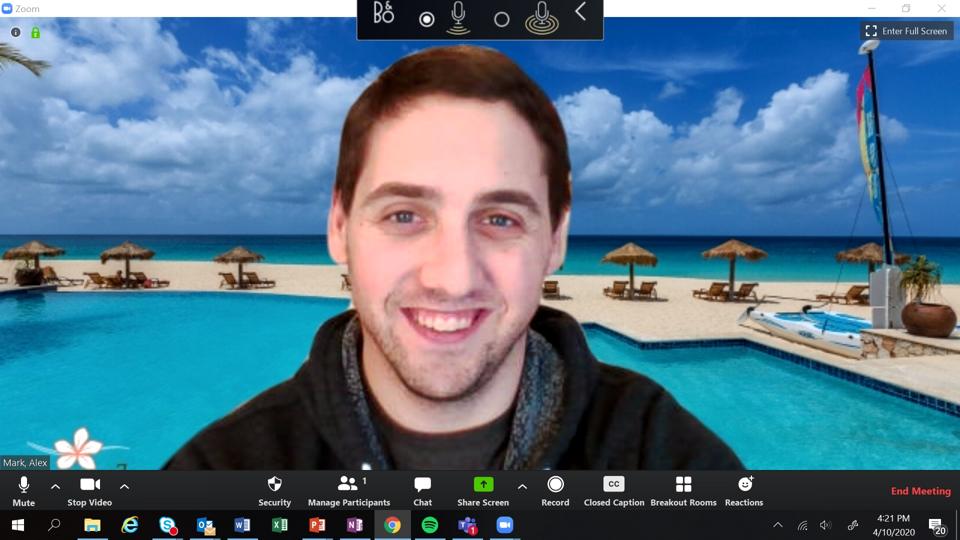View meeting information icon
960x540 pixels.
(x=16, y=32)
